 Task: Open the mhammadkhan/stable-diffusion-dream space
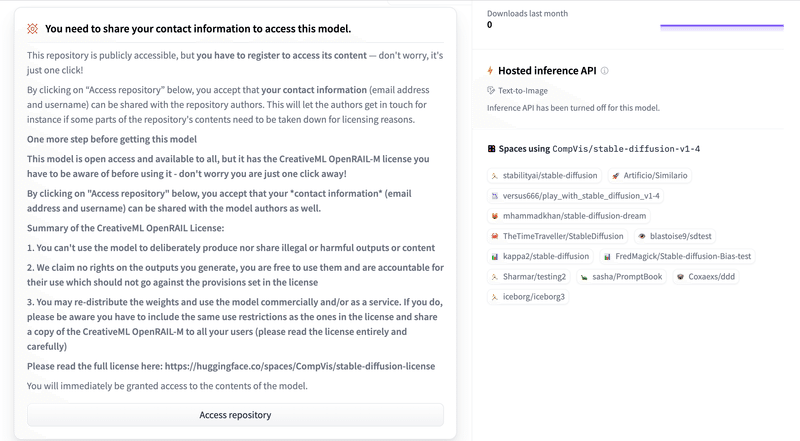pyautogui.click(x=569, y=216)
